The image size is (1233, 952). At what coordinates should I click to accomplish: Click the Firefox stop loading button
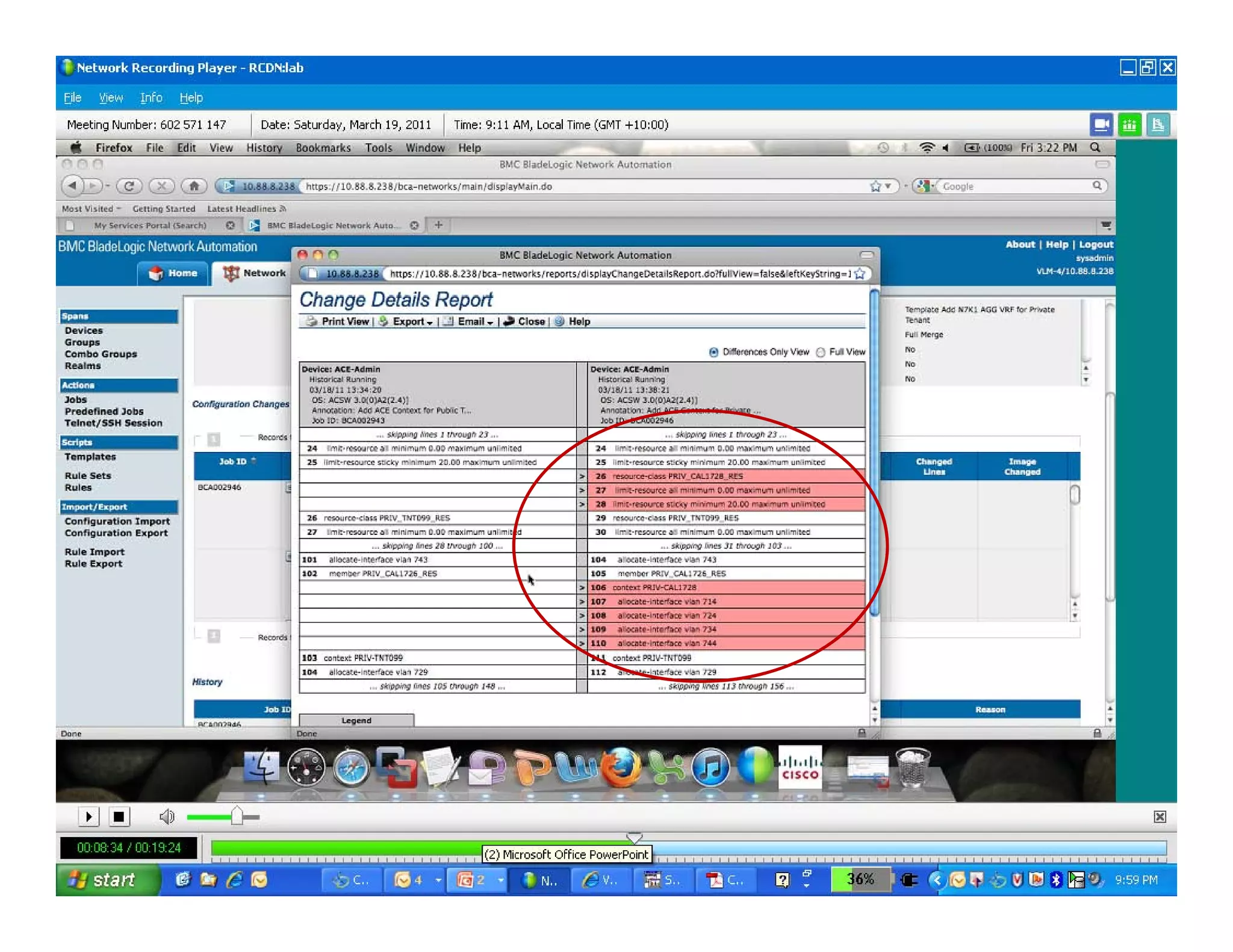pyautogui.click(x=161, y=186)
